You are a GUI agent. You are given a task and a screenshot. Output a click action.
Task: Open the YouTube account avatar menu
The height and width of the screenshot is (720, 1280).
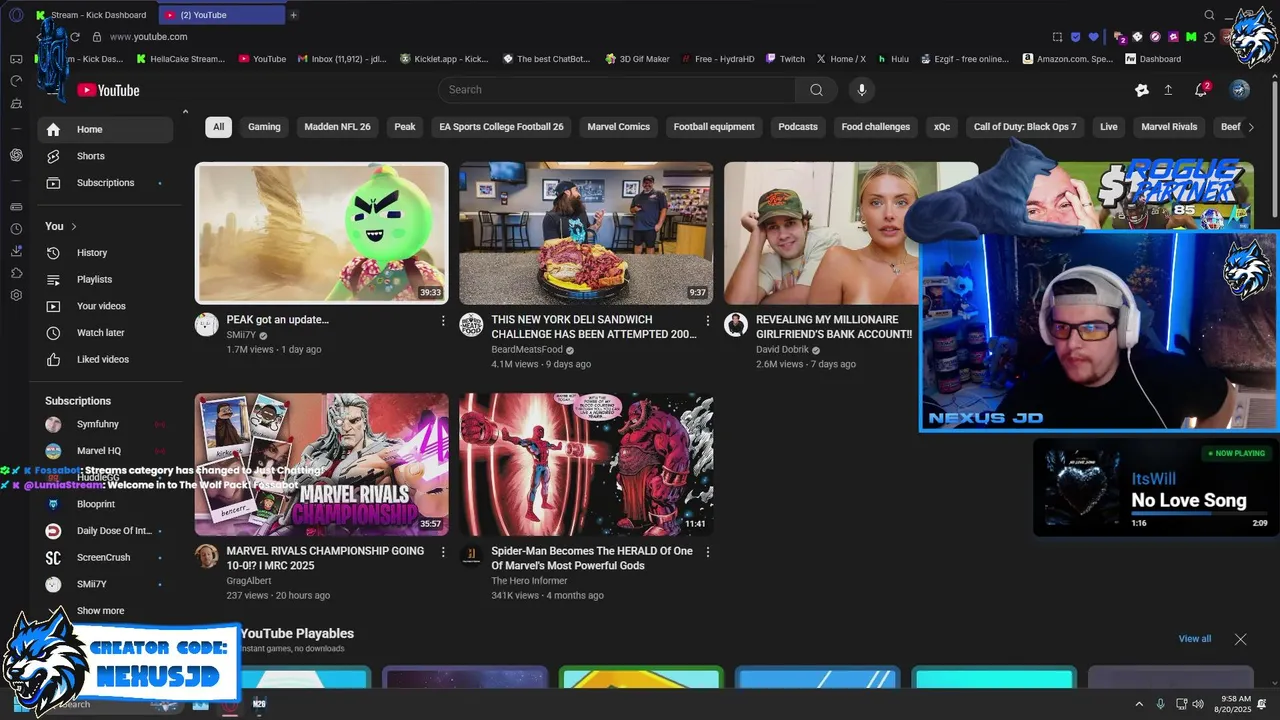pyautogui.click(x=1239, y=90)
